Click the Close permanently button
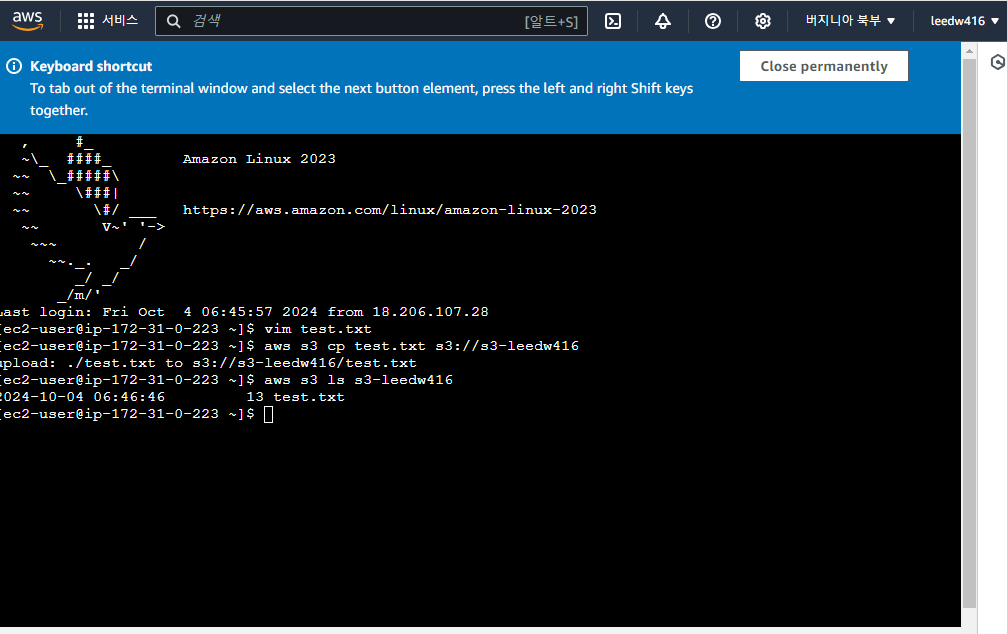Screen dimensions: 1007x634 pyautogui.click(x=823, y=66)
